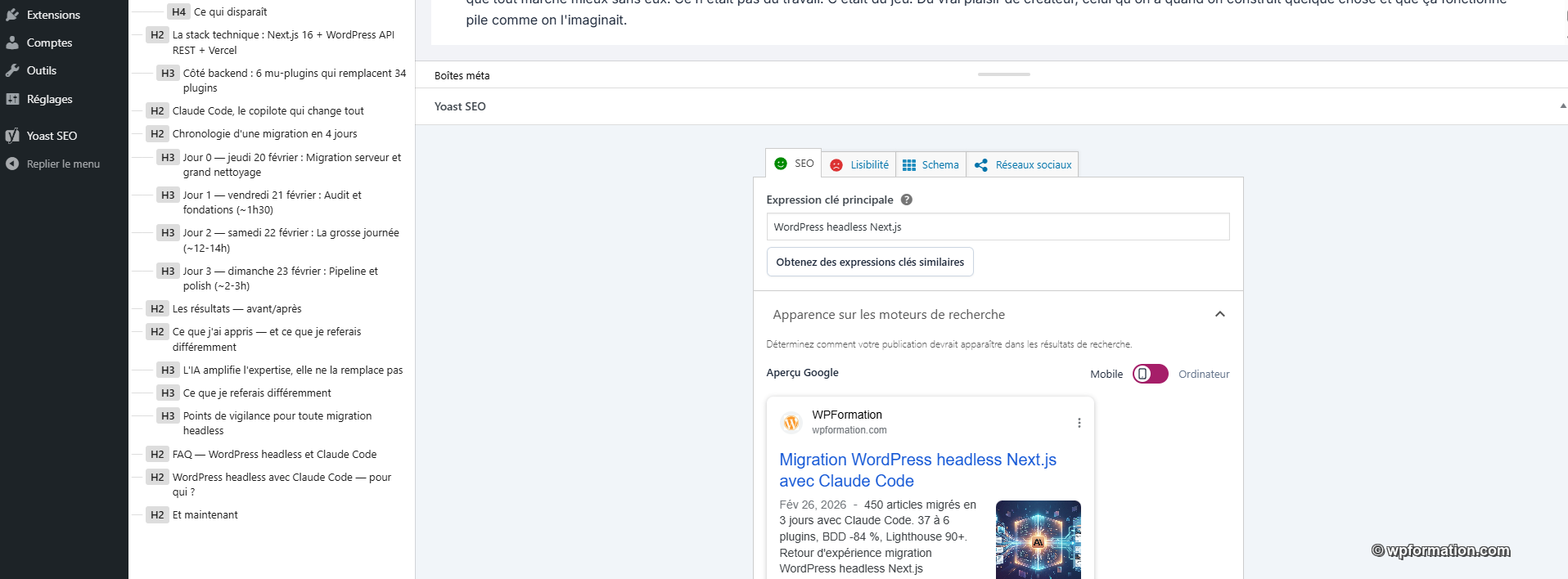Select the Mobile preview label
1568x579 pixels.
click(1106, 374)
